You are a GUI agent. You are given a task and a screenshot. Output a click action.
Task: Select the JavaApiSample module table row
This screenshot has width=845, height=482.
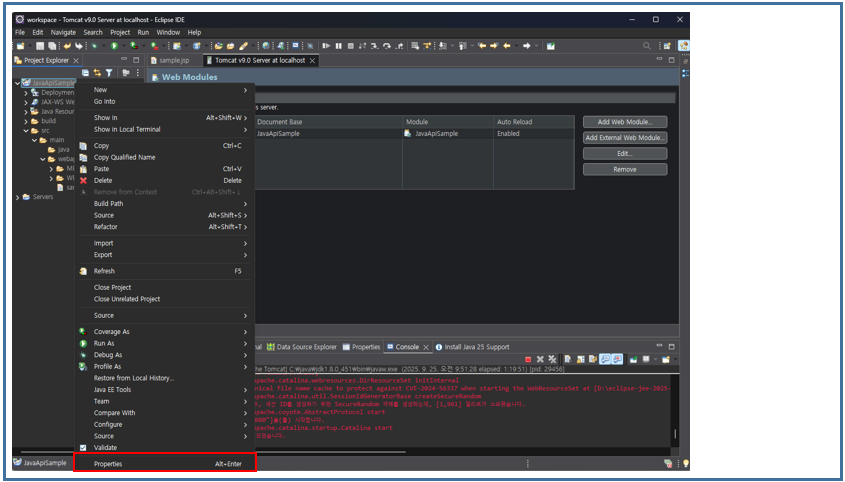coord(414,134)
